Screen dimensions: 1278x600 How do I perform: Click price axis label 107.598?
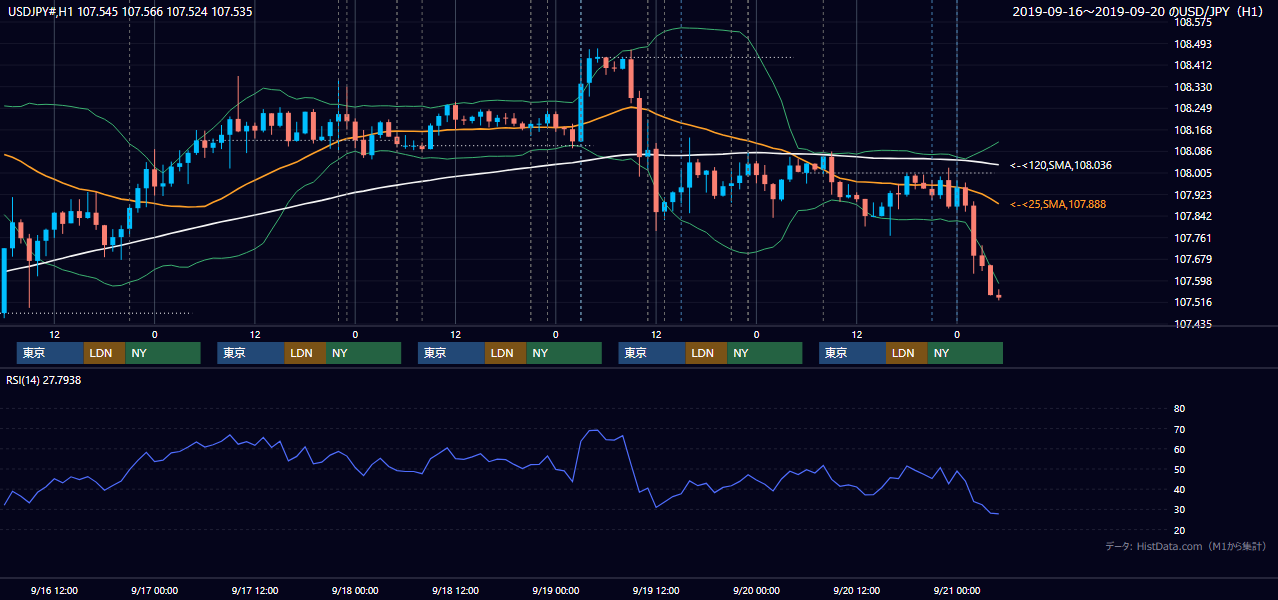click(x=1192, y=281)
